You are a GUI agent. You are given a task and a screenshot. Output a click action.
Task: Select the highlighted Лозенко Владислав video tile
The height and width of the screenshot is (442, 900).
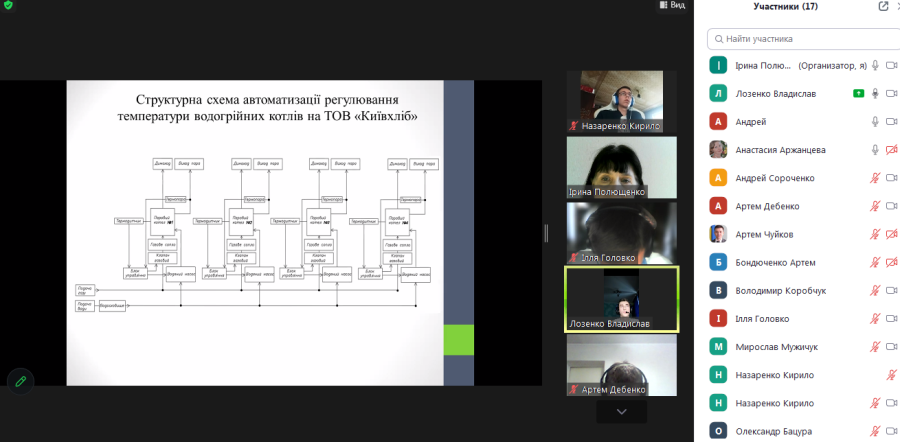pyautogui.click(x=622, y=299)
